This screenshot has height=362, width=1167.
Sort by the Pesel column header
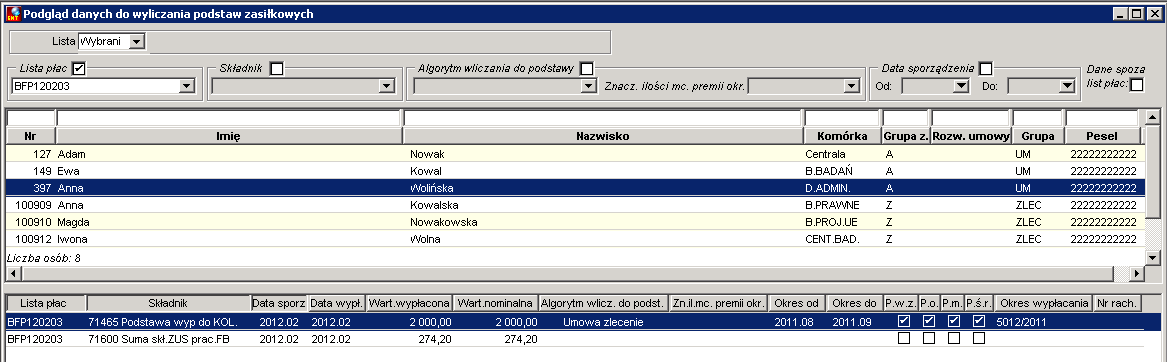(x=1102, y=136)
